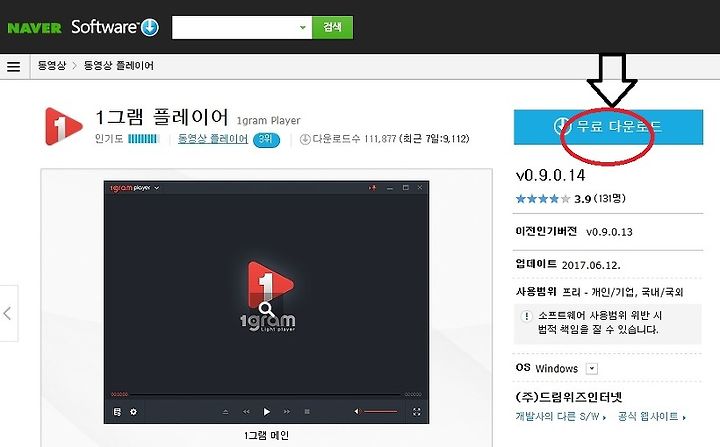Open settings gear in the player screenshot
The width and height of the screenshot is (720, 447).
(x=134, y=412)
